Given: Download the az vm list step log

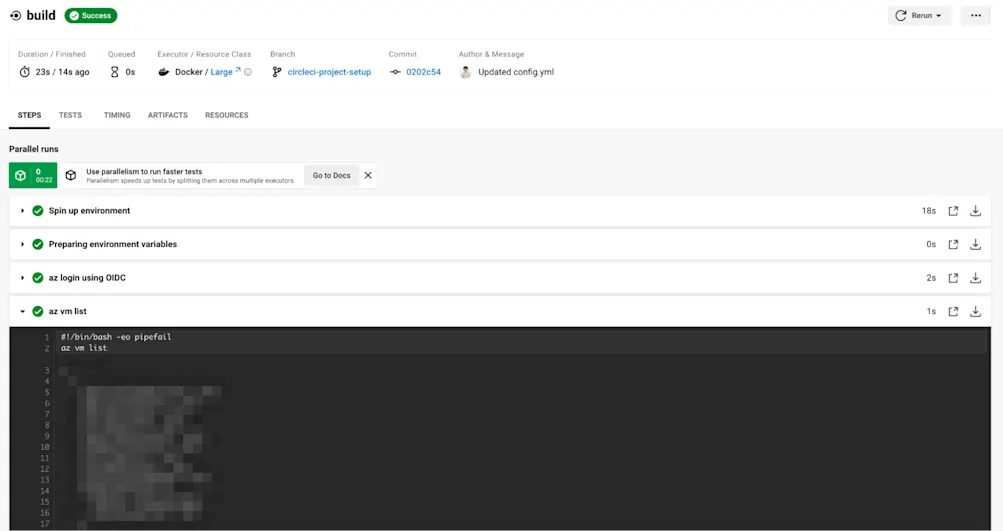Looking at the screenshot, I should (975, 312).
